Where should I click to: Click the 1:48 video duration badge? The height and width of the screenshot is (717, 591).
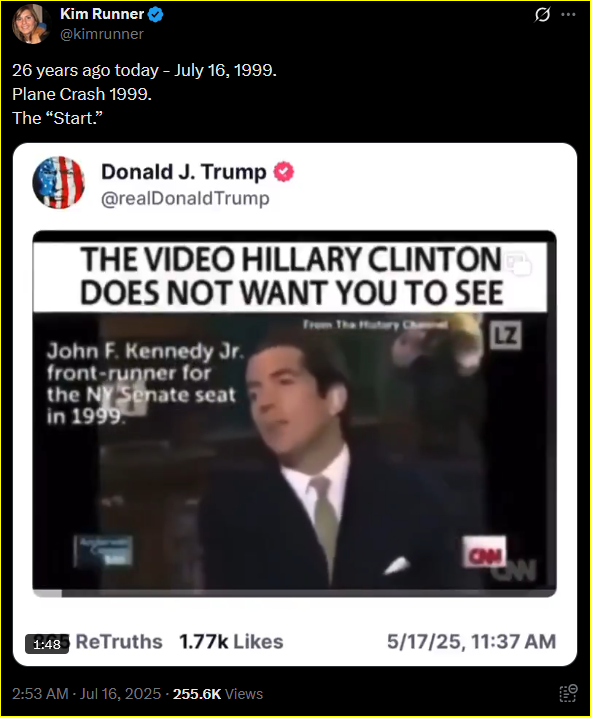(x=47, y=644)
